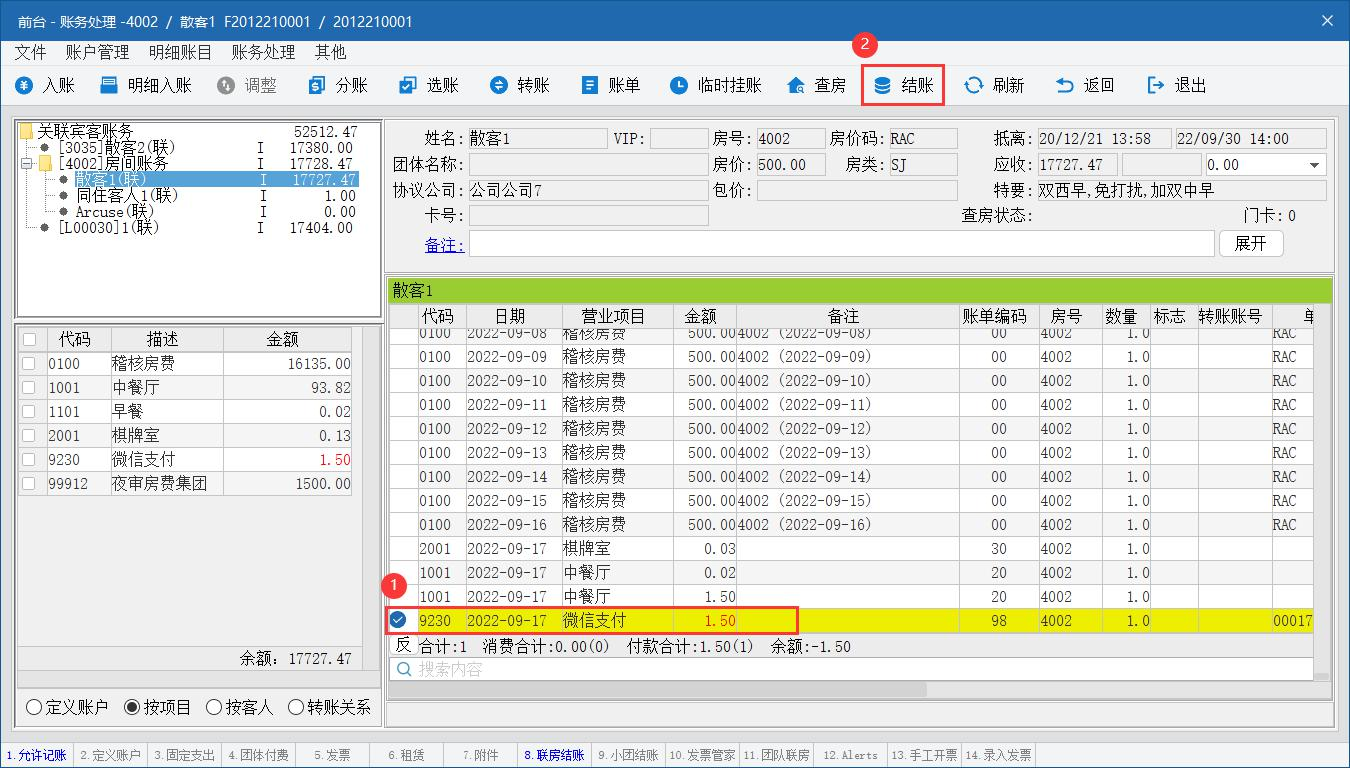Click the 临时挂账 toolbar button
Screen dimensions: 1350x768
[x=716, y=86]
